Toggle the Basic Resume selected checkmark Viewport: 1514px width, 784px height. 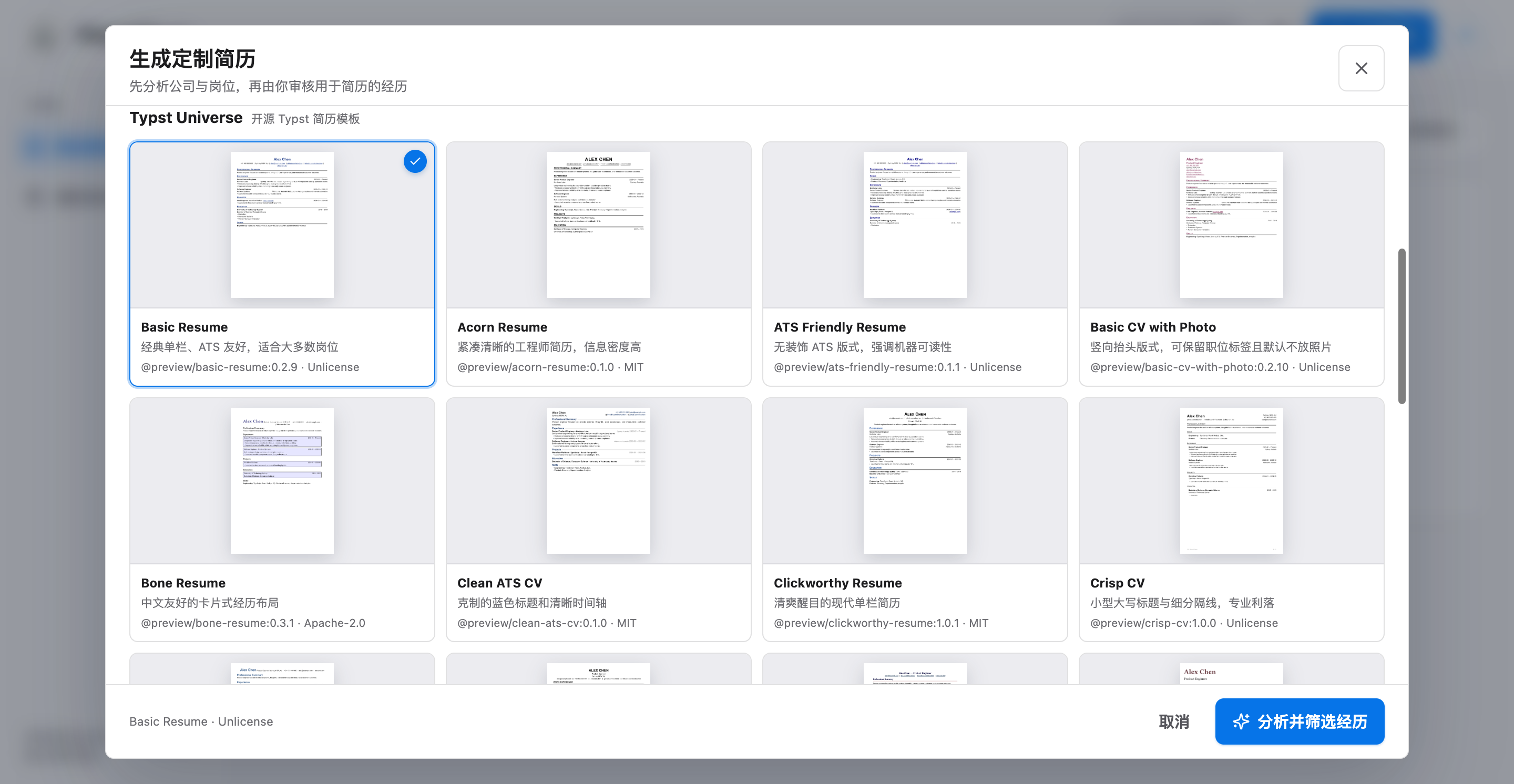coord(415,161)
